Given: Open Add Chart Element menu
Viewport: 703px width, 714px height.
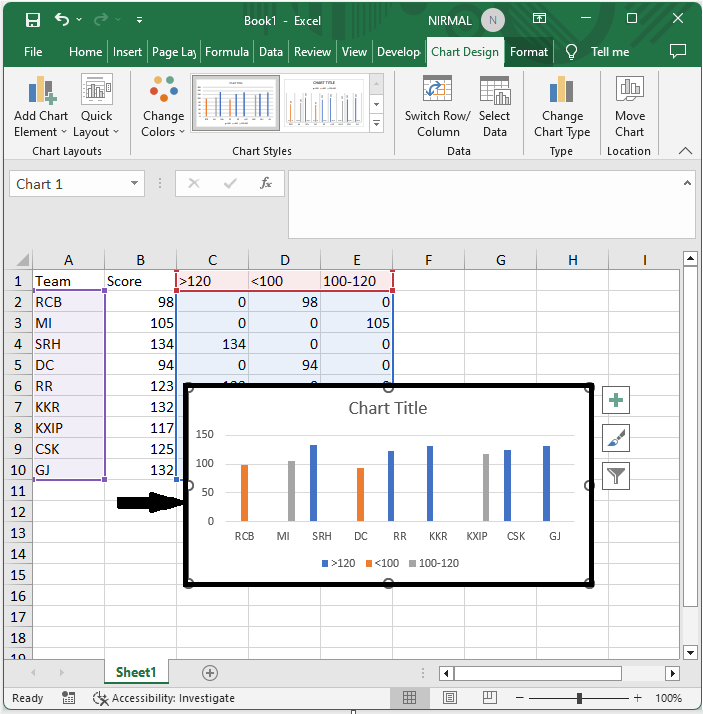Looking at the screenshot, I should (41, 107).
